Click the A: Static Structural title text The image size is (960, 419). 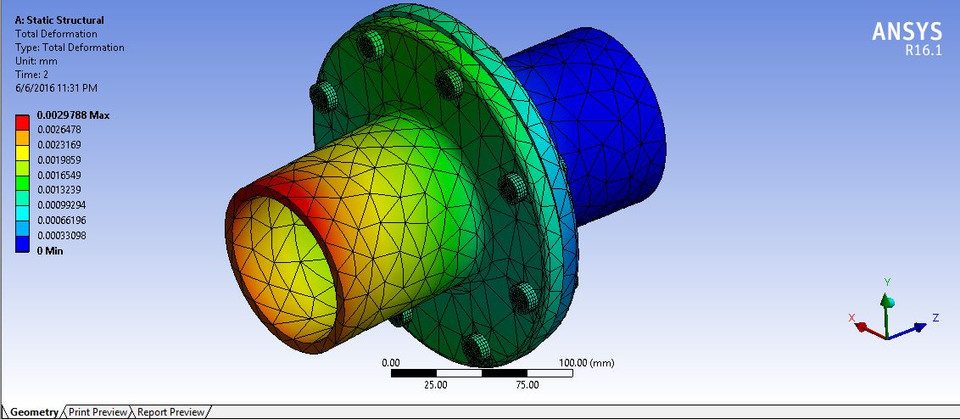[x=59, y=20]
